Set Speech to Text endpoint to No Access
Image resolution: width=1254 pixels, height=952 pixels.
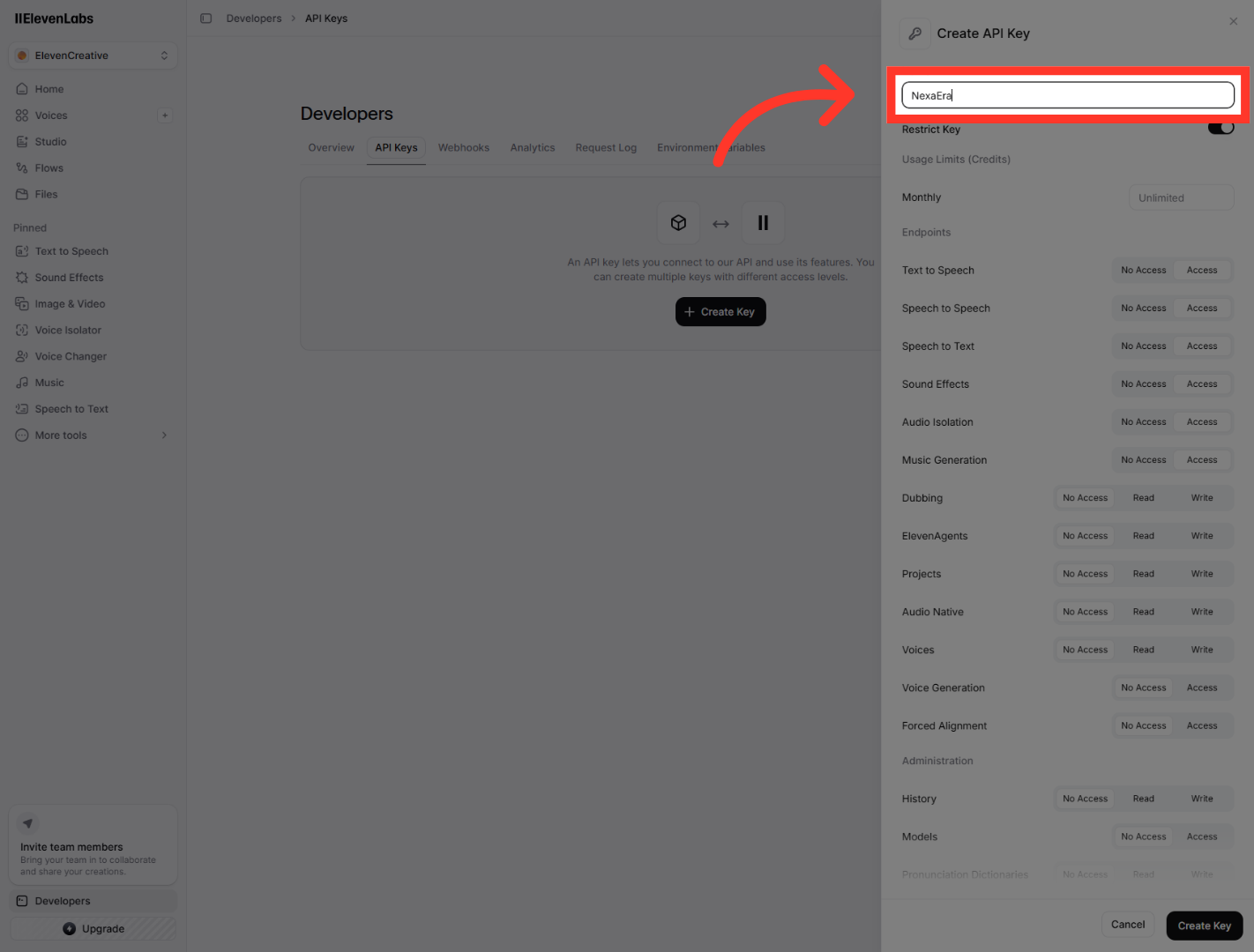coord(1144,346)
